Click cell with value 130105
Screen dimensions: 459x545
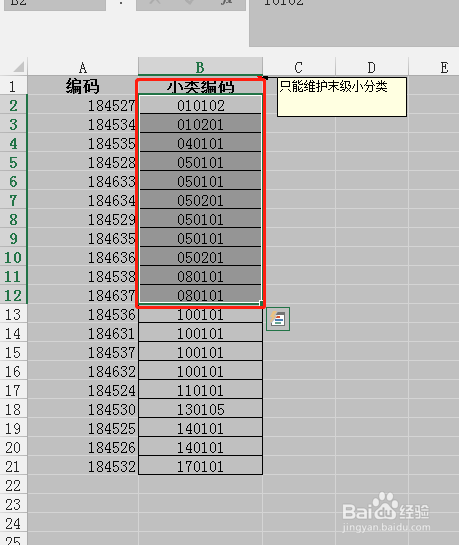[200, 409]
